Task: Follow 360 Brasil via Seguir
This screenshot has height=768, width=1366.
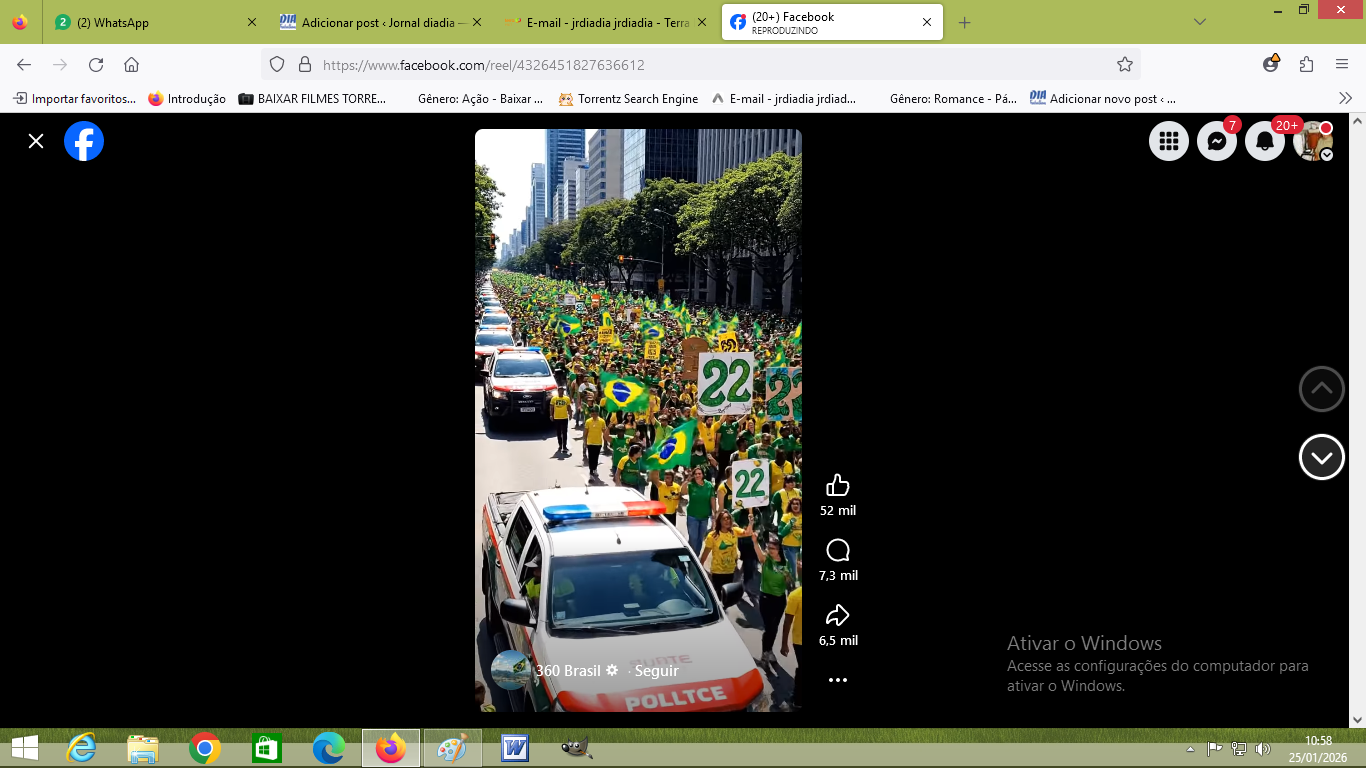Action: 656,671
